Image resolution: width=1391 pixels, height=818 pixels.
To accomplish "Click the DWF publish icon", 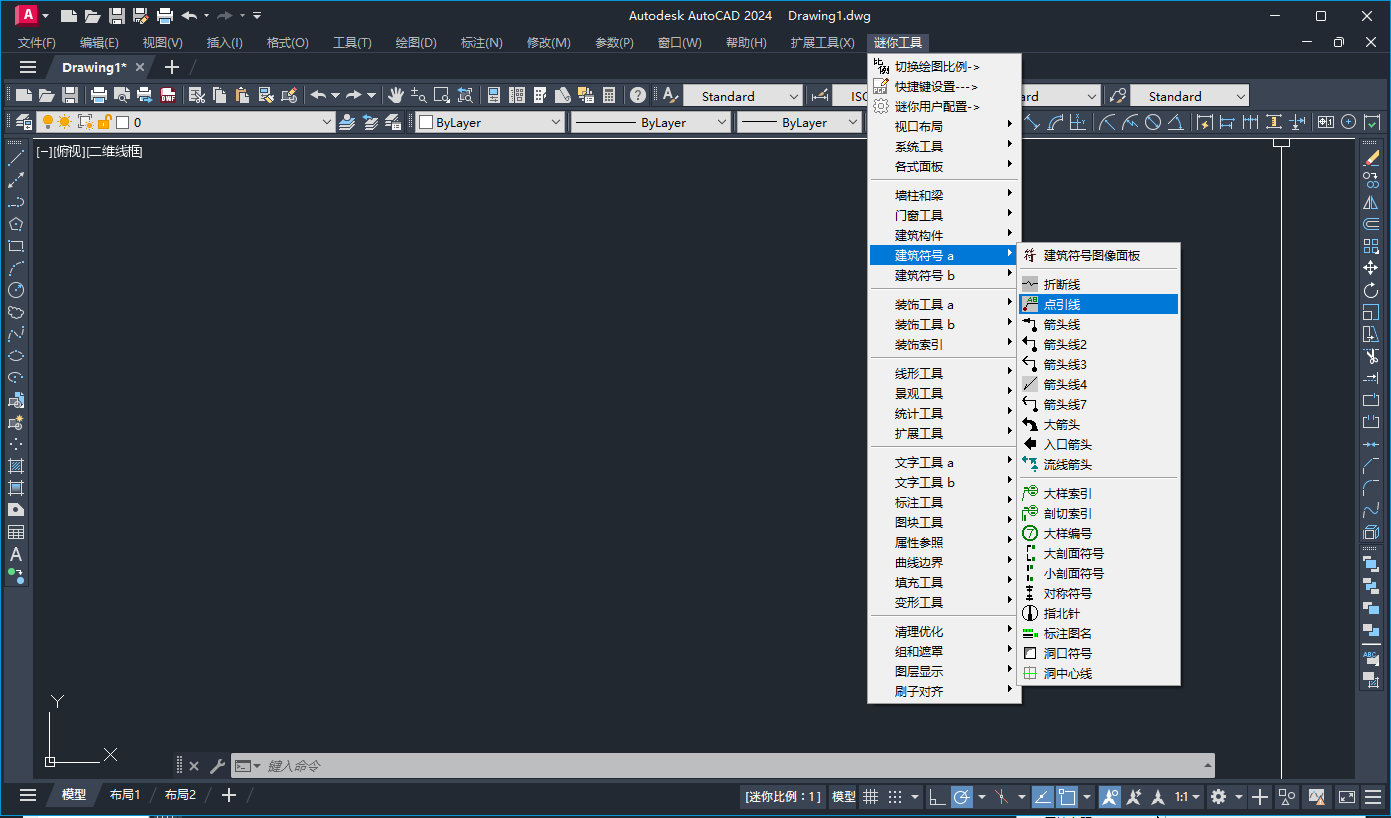I will click(x=168, y=96).
